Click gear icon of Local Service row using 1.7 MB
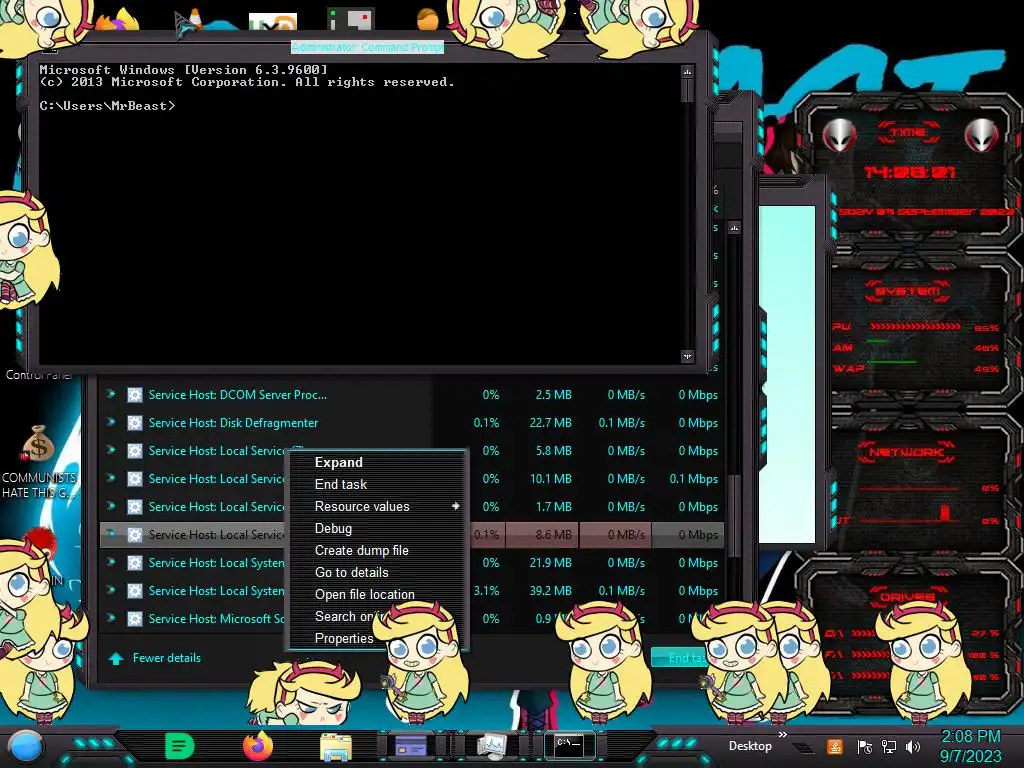Viewport: 1024px width, 768px height. [x=135, y=507]
